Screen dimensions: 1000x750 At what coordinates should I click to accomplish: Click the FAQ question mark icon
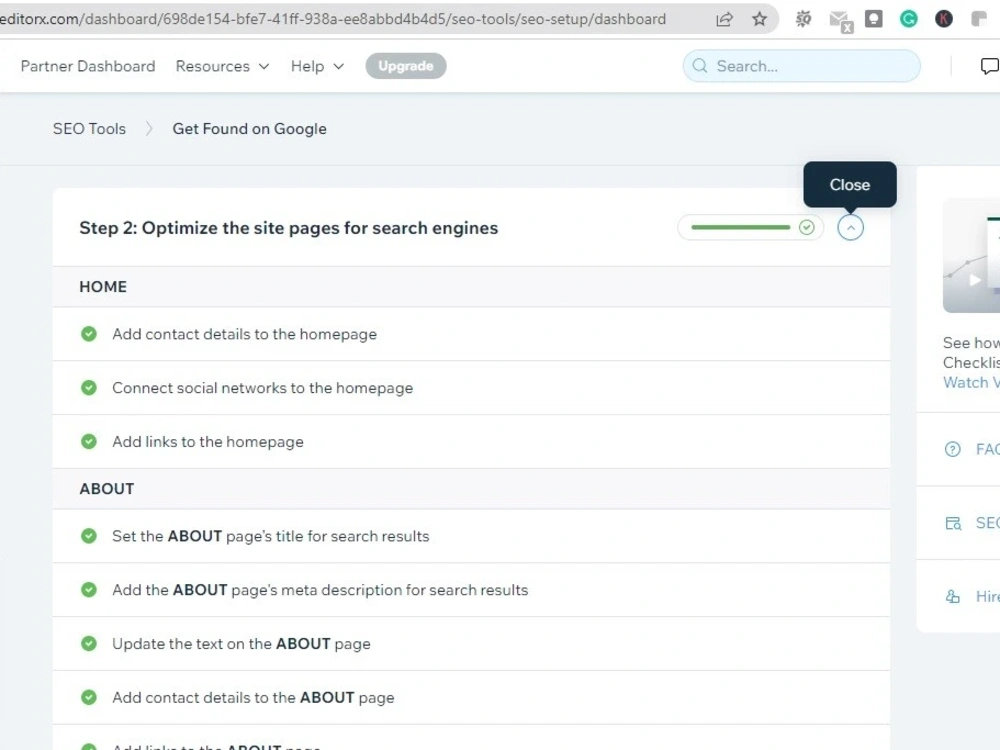(952, 449)
